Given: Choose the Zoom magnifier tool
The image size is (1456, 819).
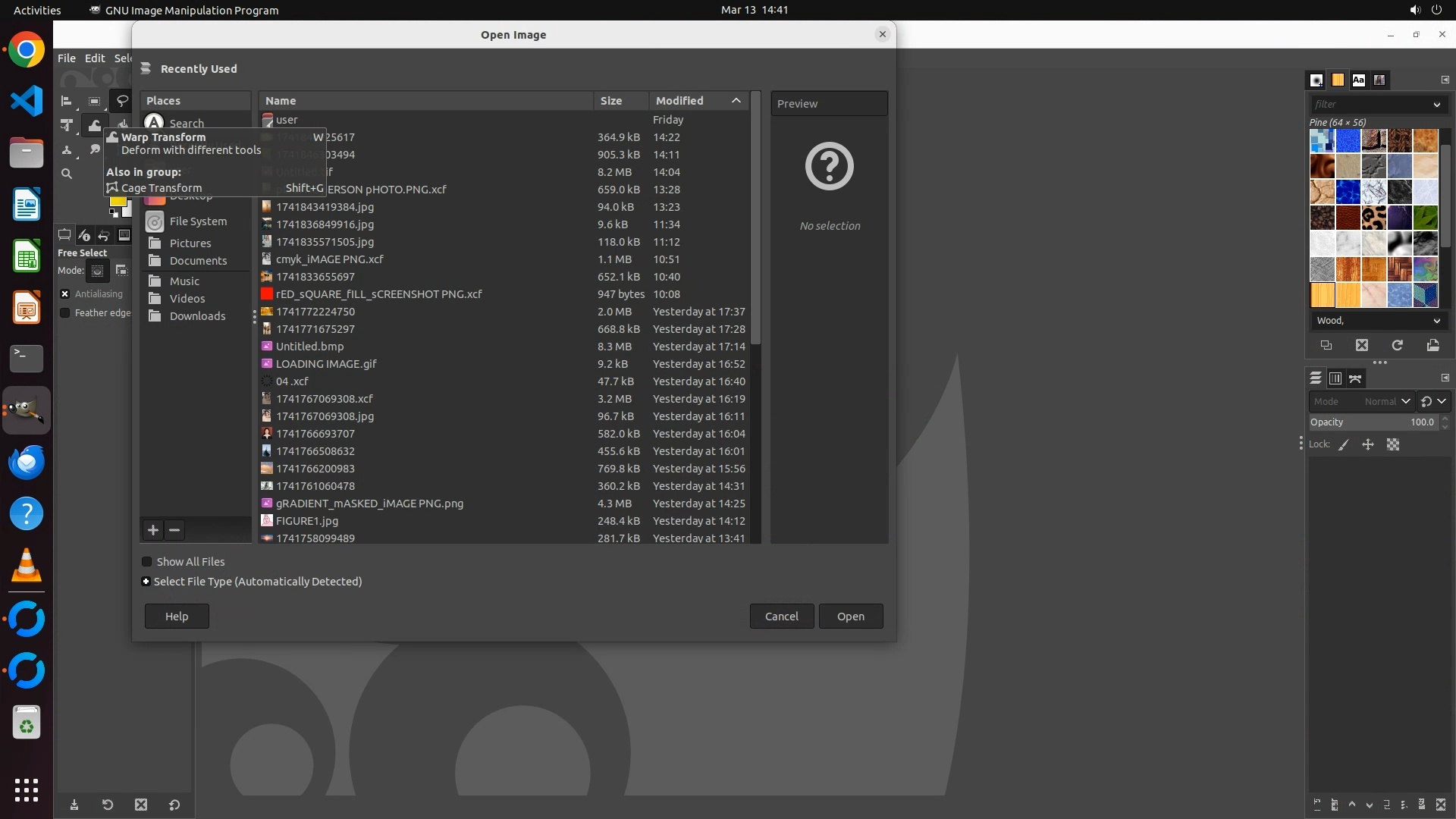Looking at the screenshot, I should (x=67, y=174).
